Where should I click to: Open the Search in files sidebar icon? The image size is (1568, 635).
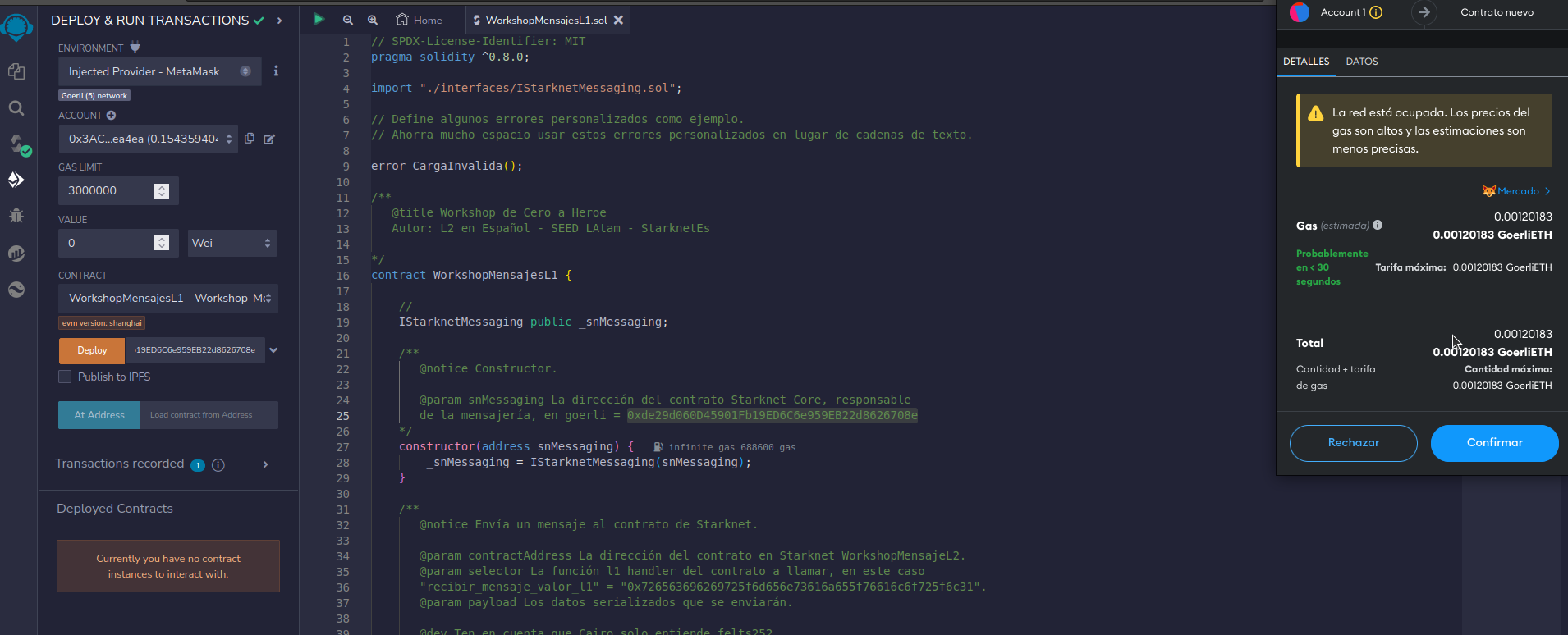click(16, 107)
